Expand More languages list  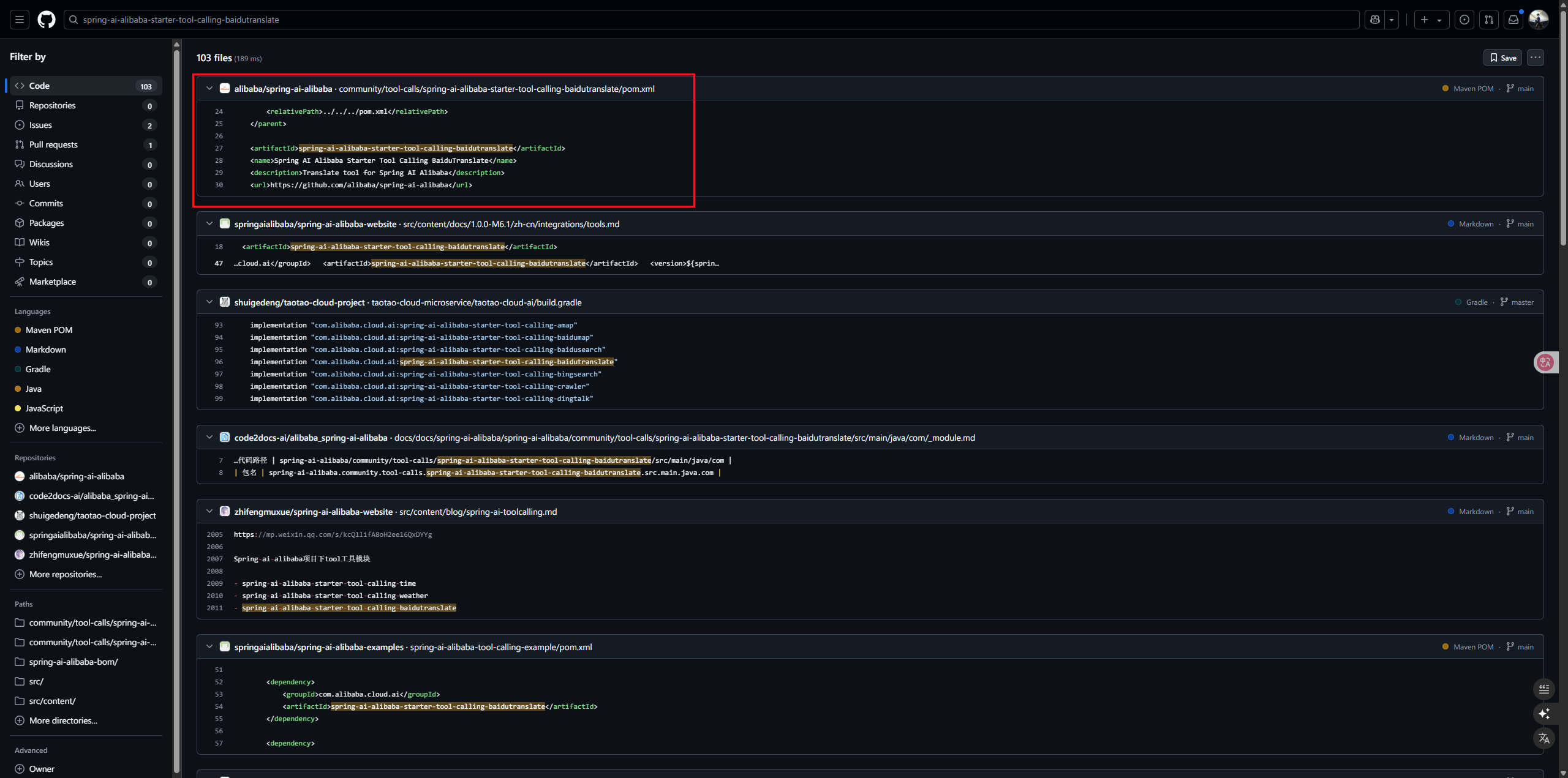(x=86, y=428)
